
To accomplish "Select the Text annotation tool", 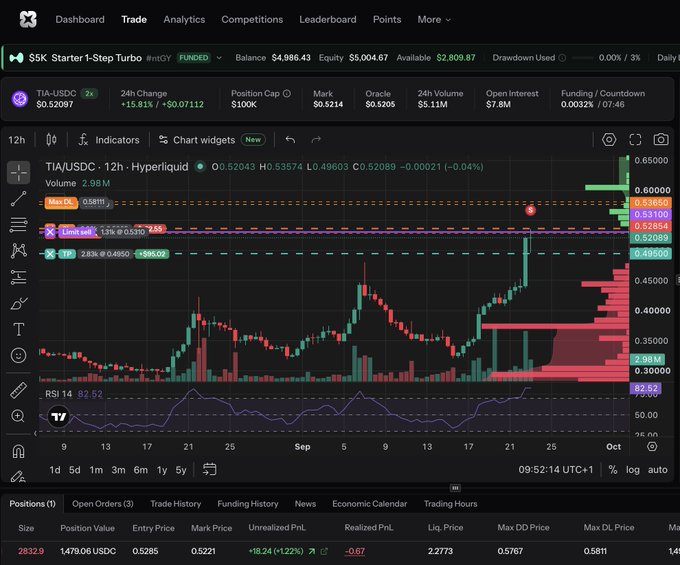I will pos(18,330).
